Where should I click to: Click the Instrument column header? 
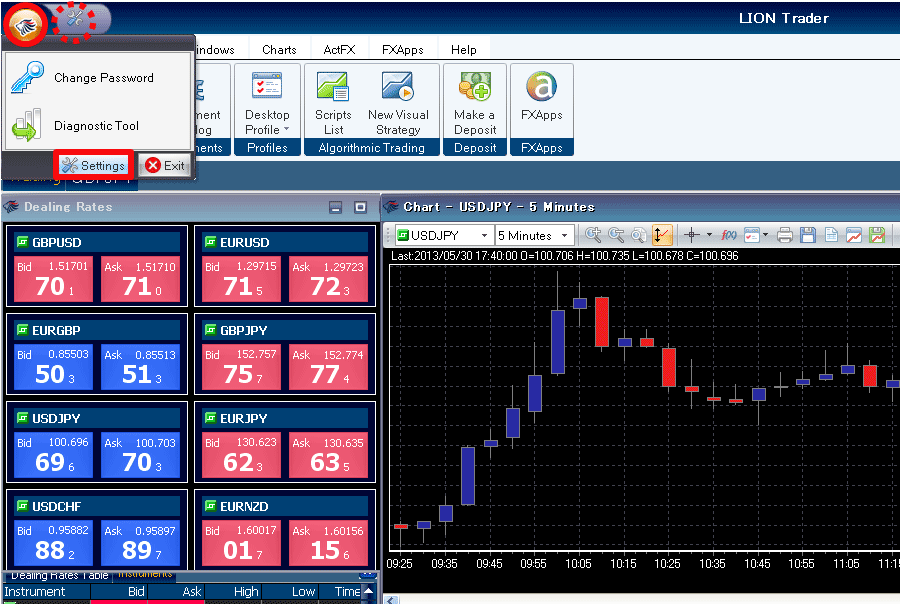(46, 591)
